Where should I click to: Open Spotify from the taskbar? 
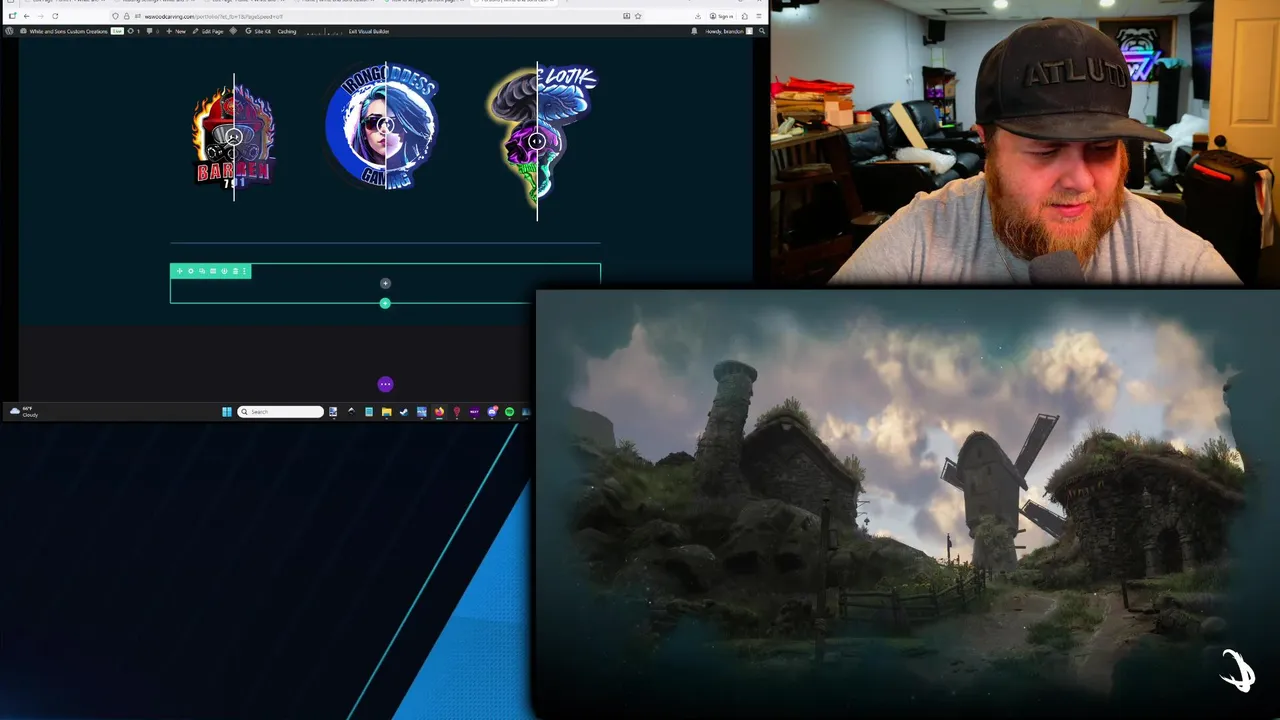pos(509,412)
